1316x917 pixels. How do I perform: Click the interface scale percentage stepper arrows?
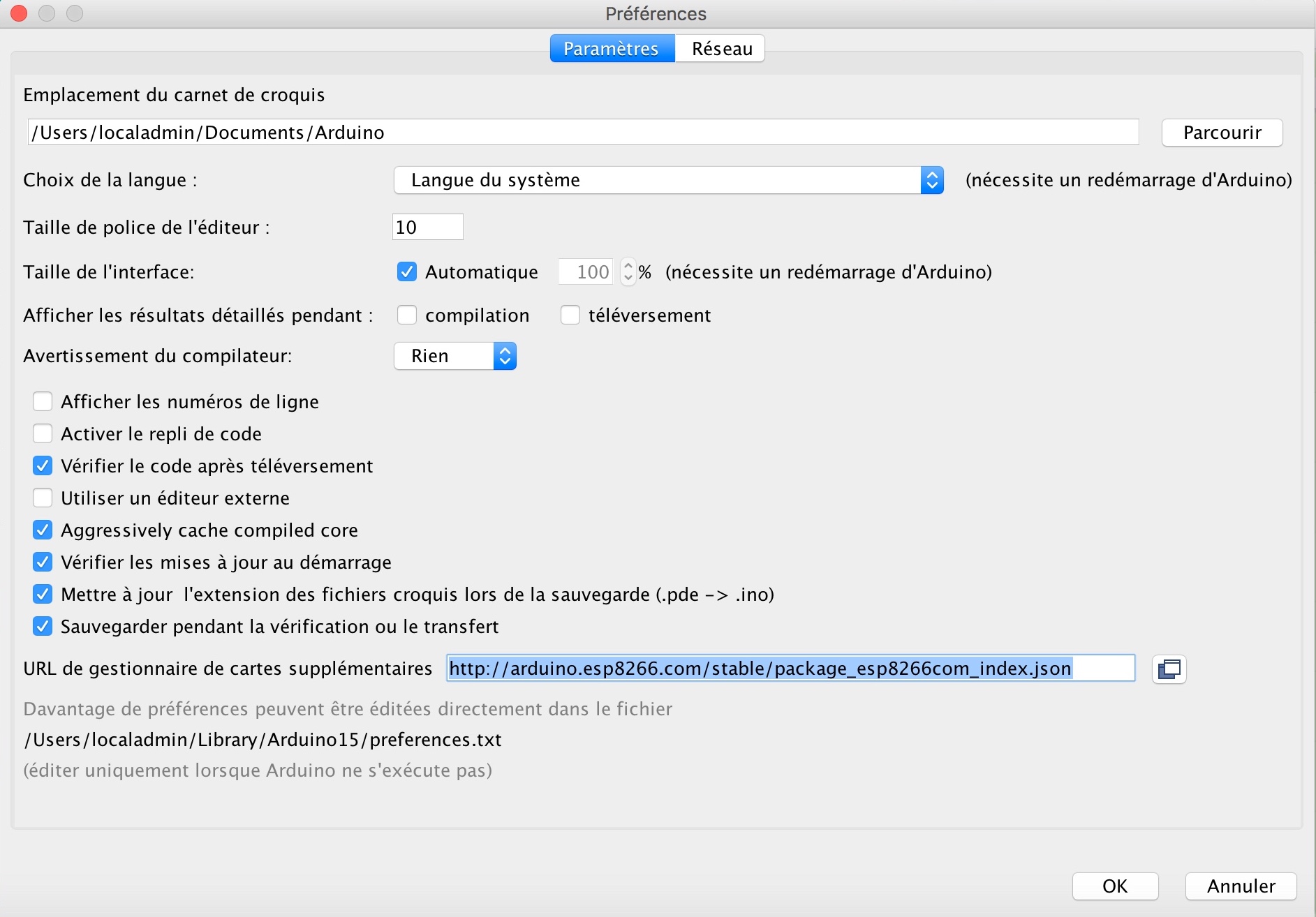628,272
